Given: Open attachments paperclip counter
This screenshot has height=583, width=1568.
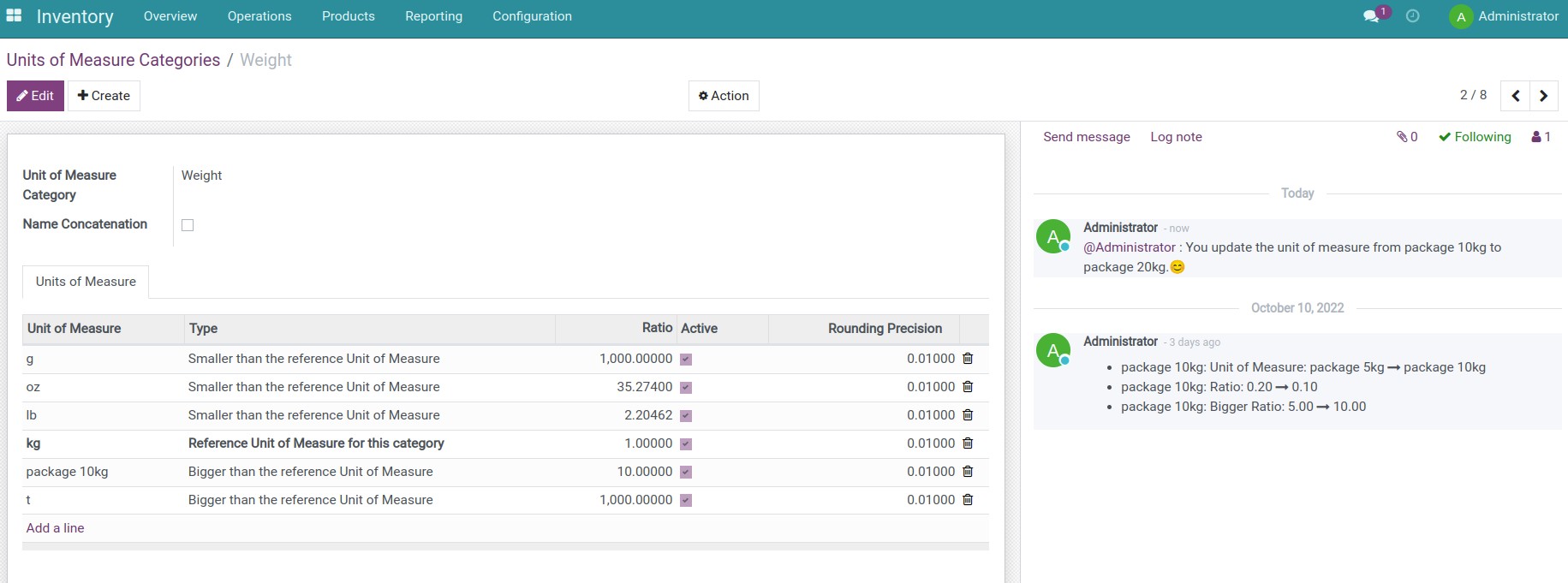Looking at the screenshot, I should (1407, 137).
